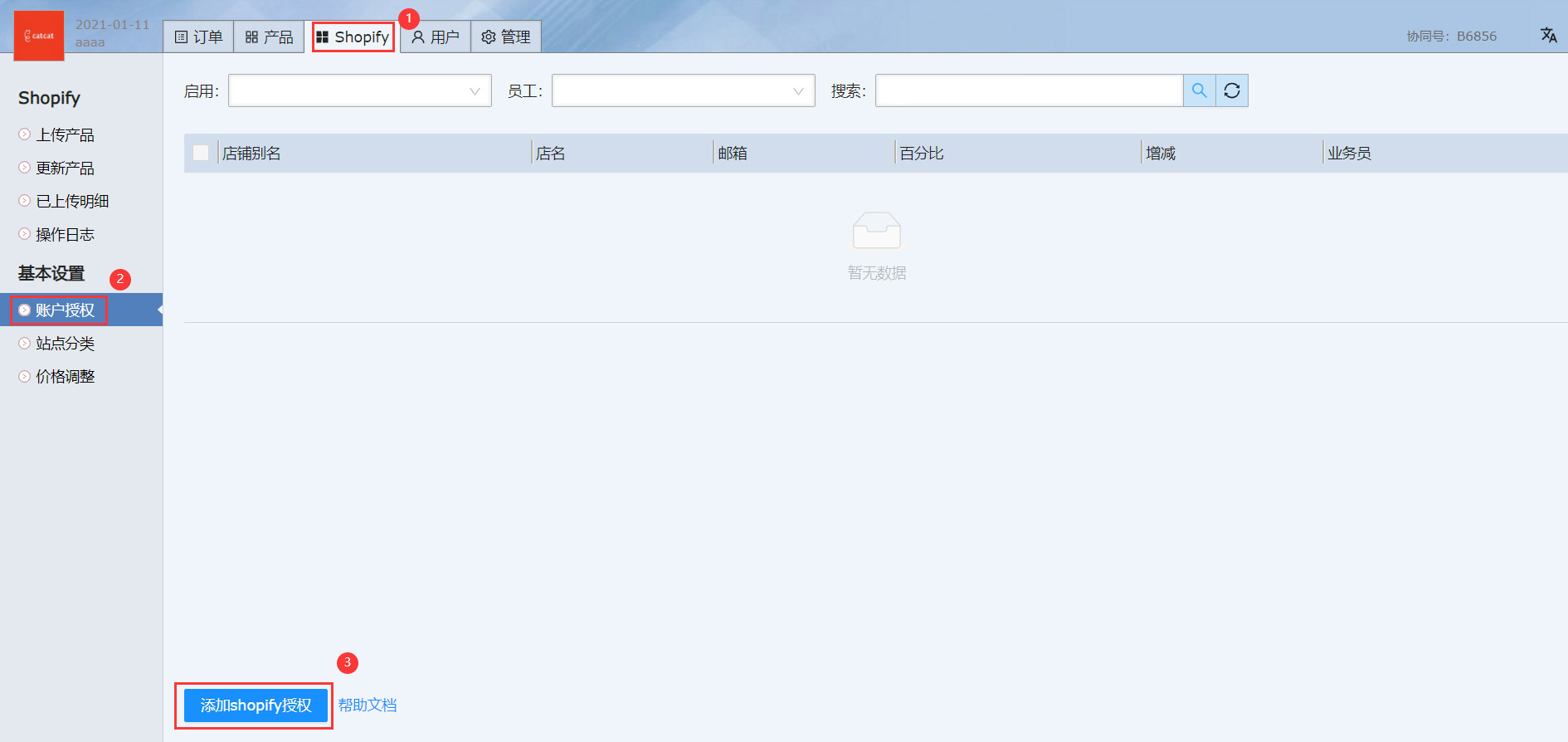Switch to the 用户 tab

(x=436, y=37)
